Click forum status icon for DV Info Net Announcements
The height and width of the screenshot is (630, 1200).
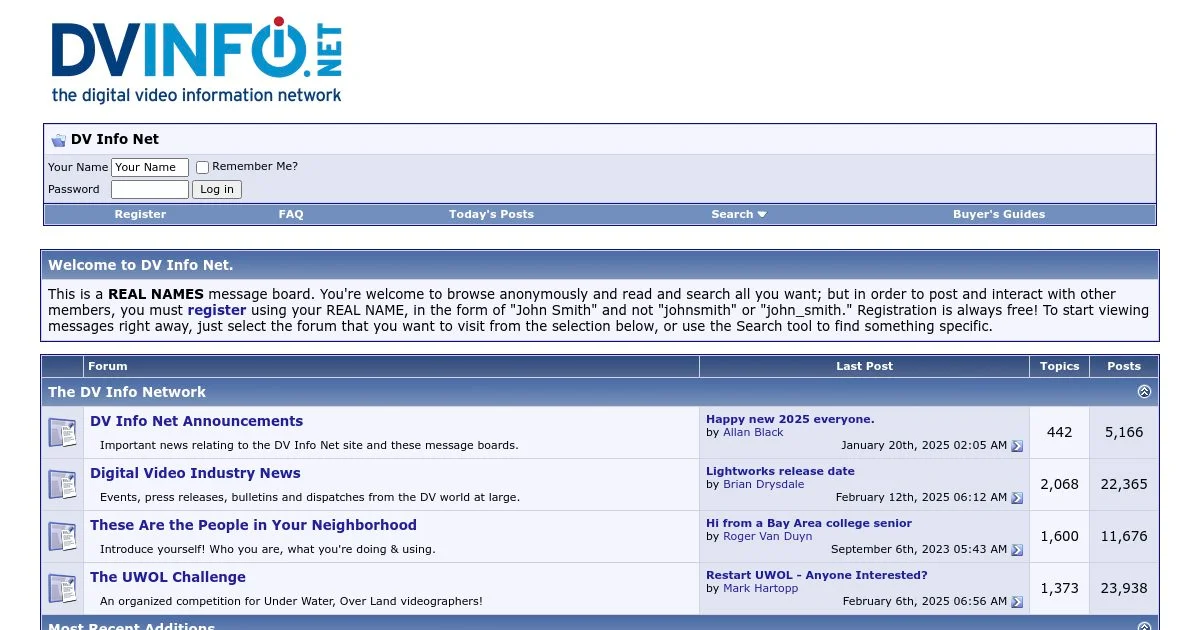pos(62,433)
